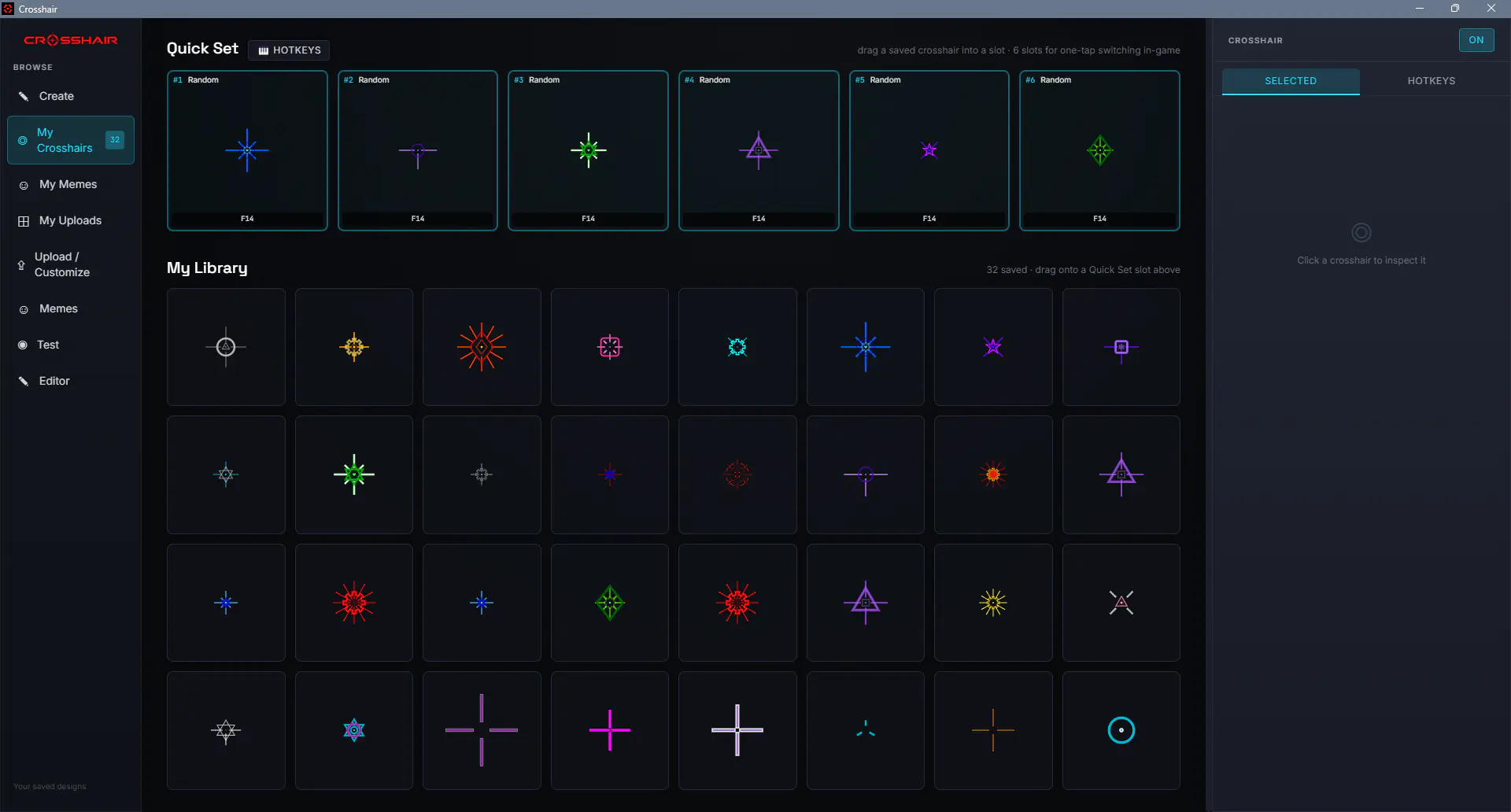1511x812 pixels.
Task: Open the Create page in sidebar
Action: point(71,96)
